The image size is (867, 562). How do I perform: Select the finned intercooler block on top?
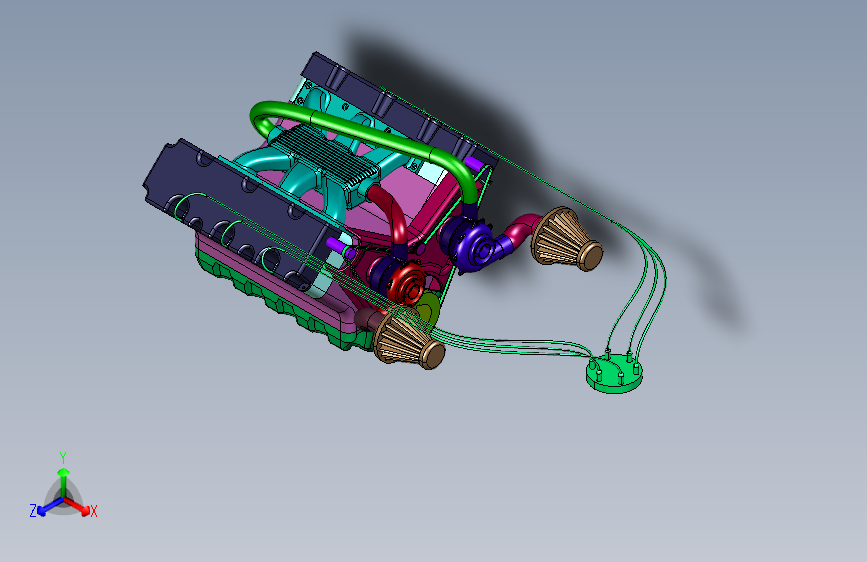click(323, 157)
